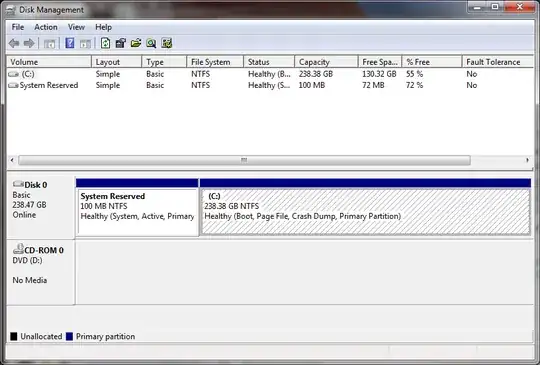Open the File menu
Image resolution: width=540 pixels, height=365 pixels.
18,27
